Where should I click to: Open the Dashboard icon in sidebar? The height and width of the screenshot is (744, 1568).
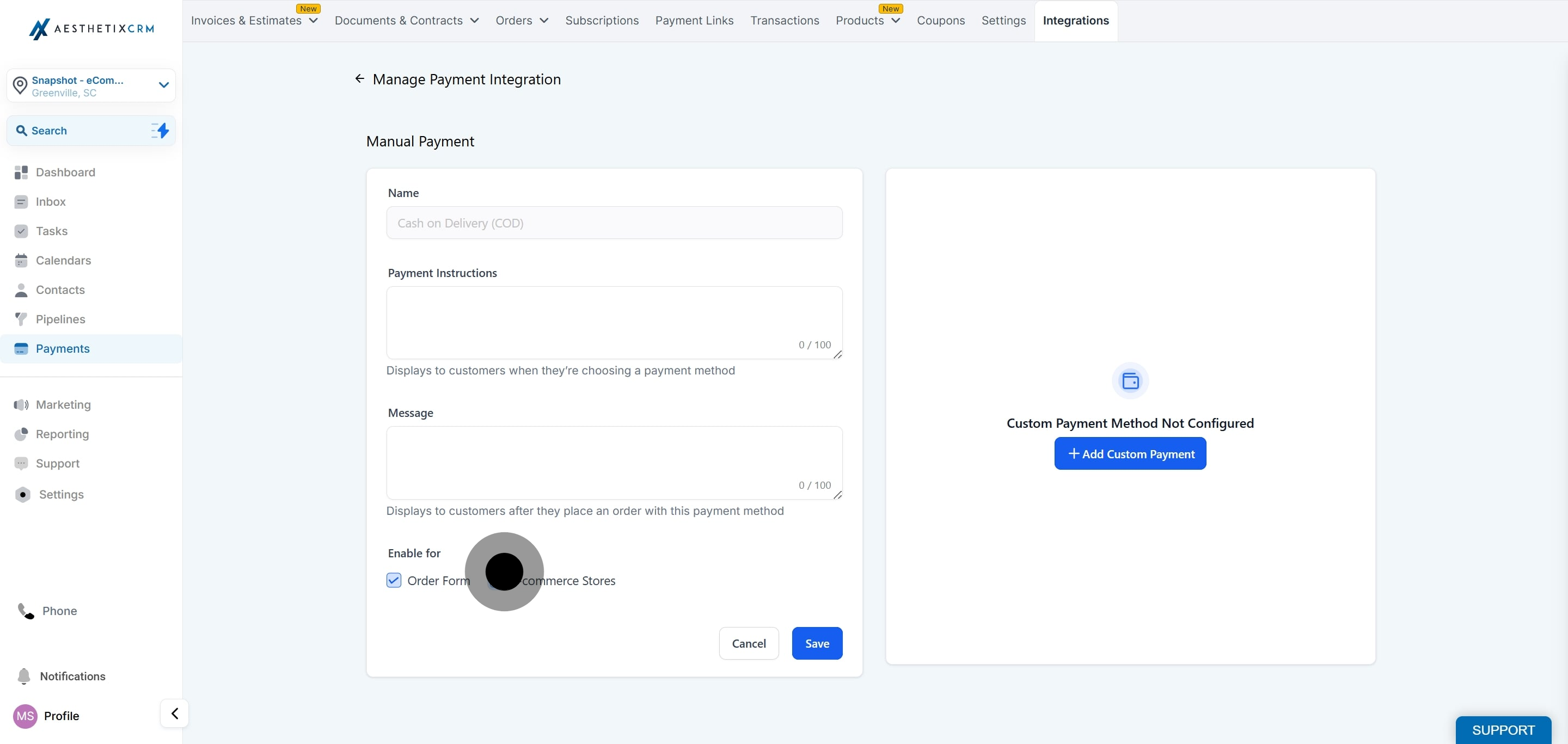(21, 172)
